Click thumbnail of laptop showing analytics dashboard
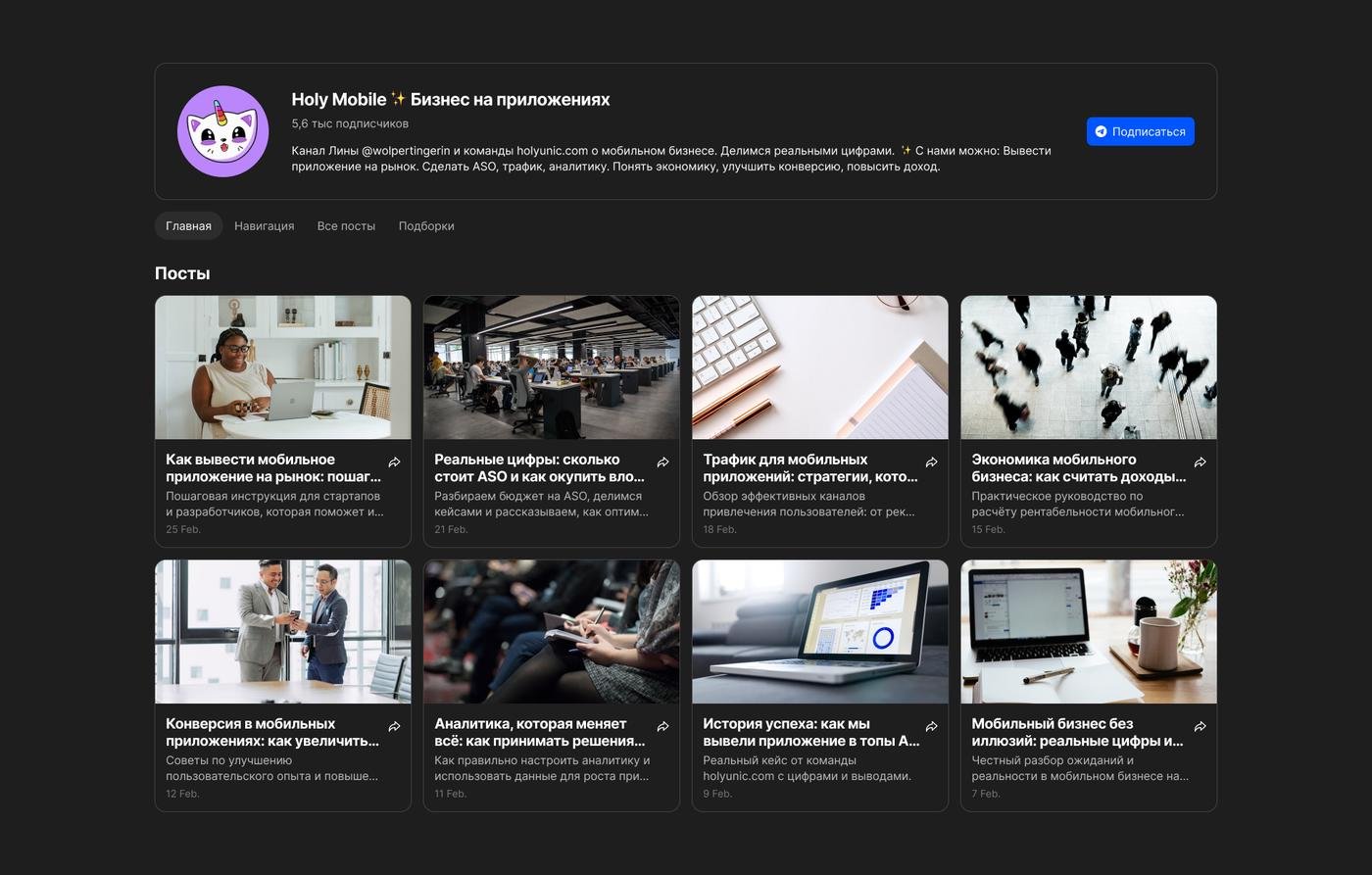 (820, 632)
